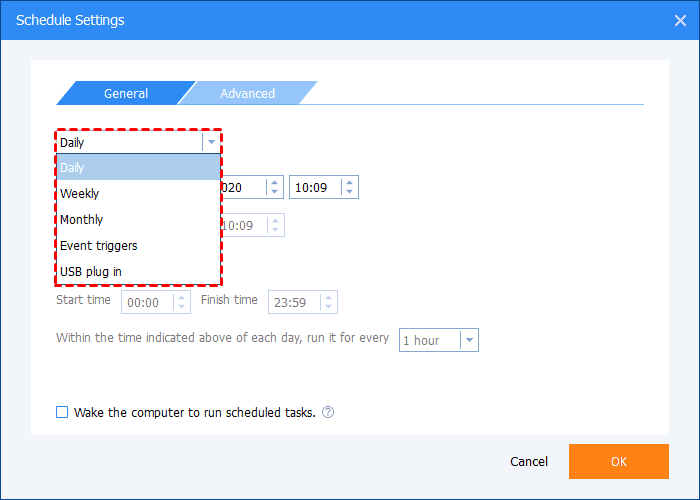Collapse the Daily schedule type dropdown
Viewport: 700px width, 500px height.
pyautogui.click(x=209, y=142)
